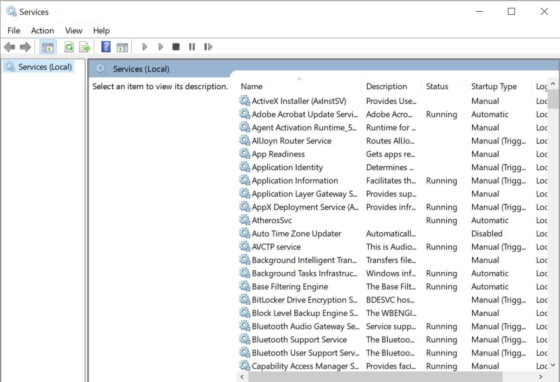Click the Refresh toolbar icon
The width and height of the screenshot is (560, 382).
coord(69,47)
